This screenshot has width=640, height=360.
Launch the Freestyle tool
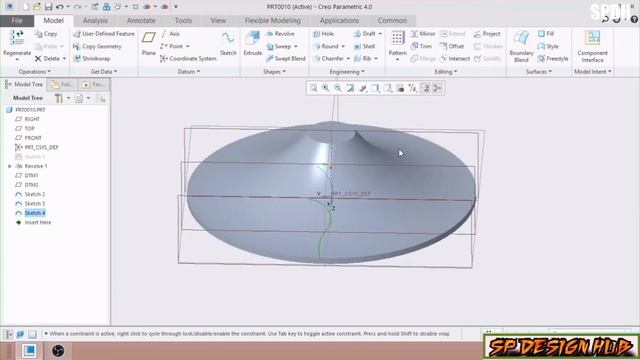[x=553, y=59]
